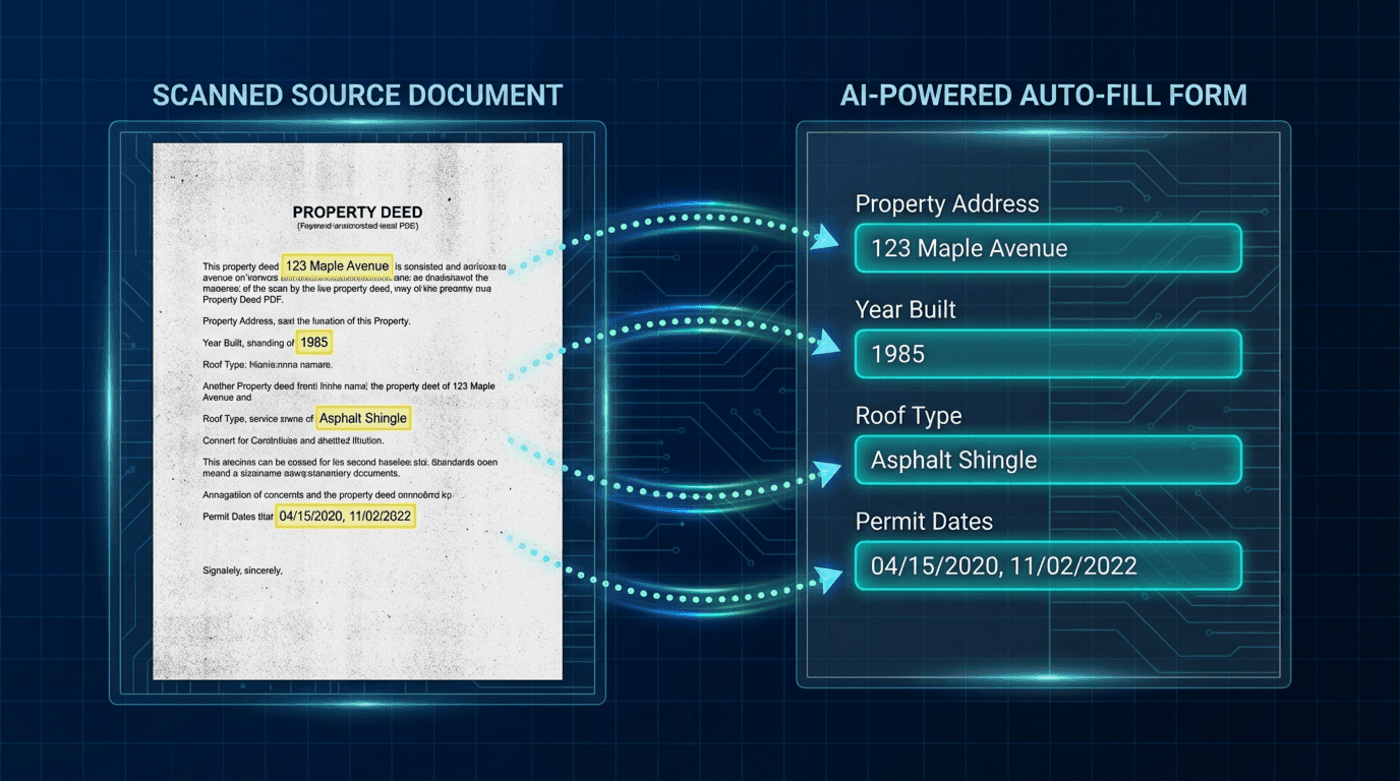Select highlighted 'Asphalt Shingle' in the document
This screenshot has width=1400, height=781.
(x=363, y=418)
